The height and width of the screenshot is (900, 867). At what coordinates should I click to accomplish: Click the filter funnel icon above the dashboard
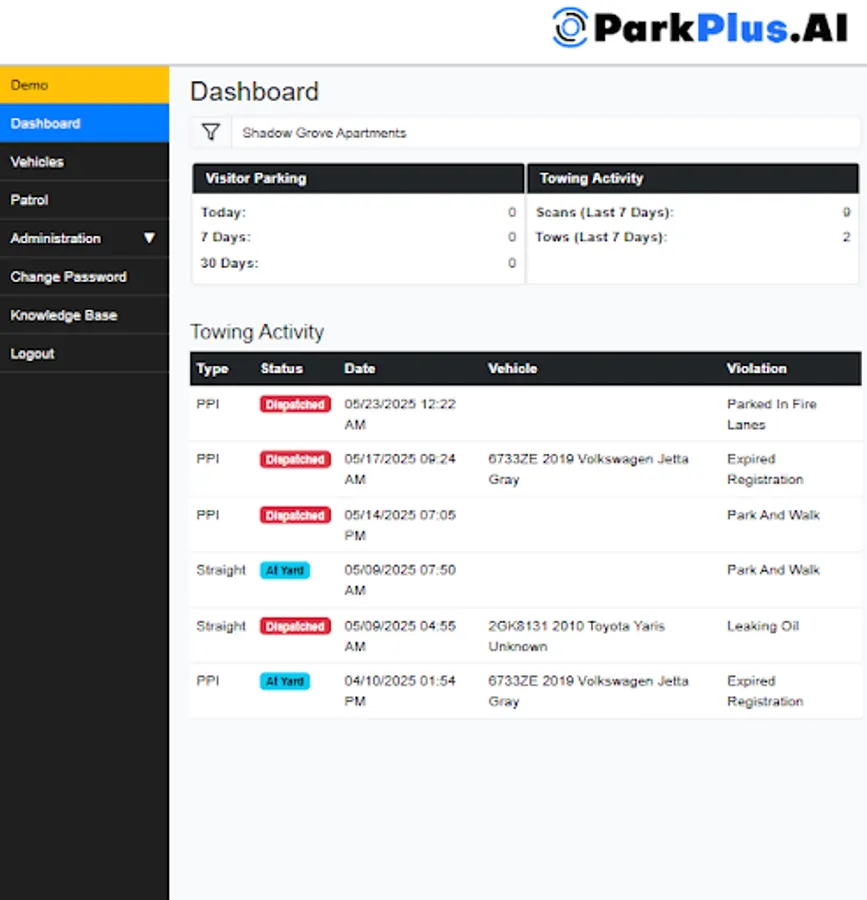[210, 131]
